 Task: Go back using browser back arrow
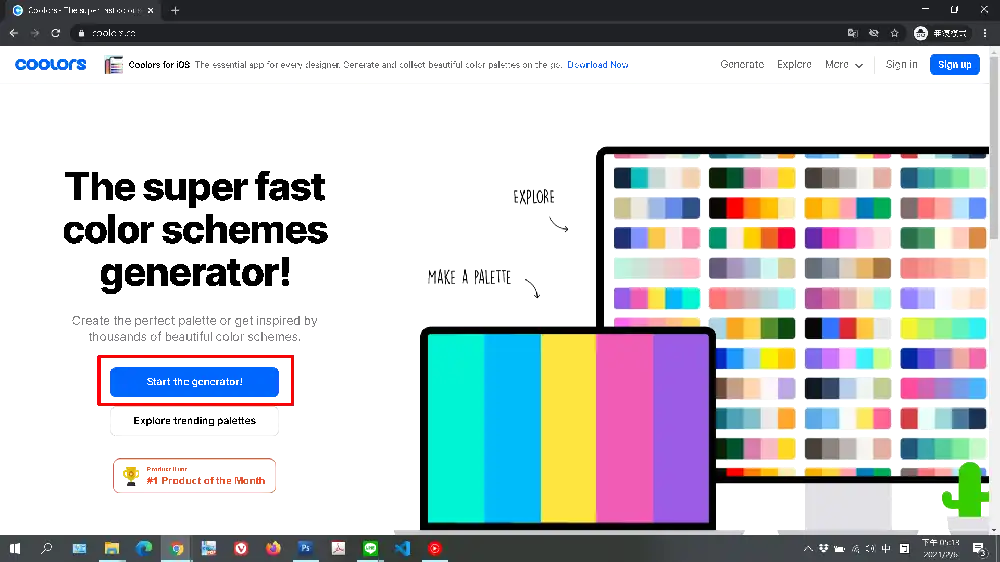coord(14,33)
